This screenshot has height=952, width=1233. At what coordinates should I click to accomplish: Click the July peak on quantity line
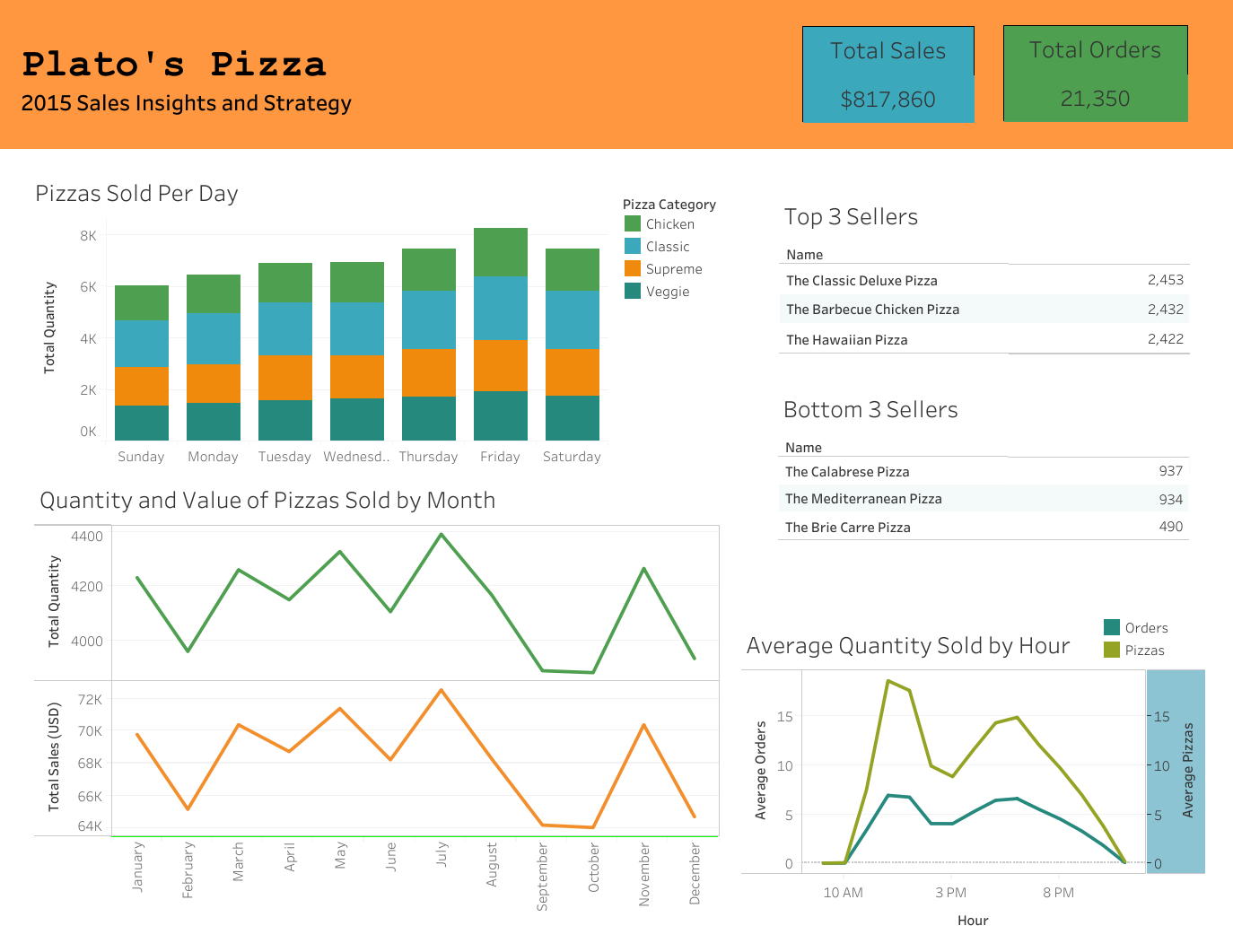tap(442, 535)
